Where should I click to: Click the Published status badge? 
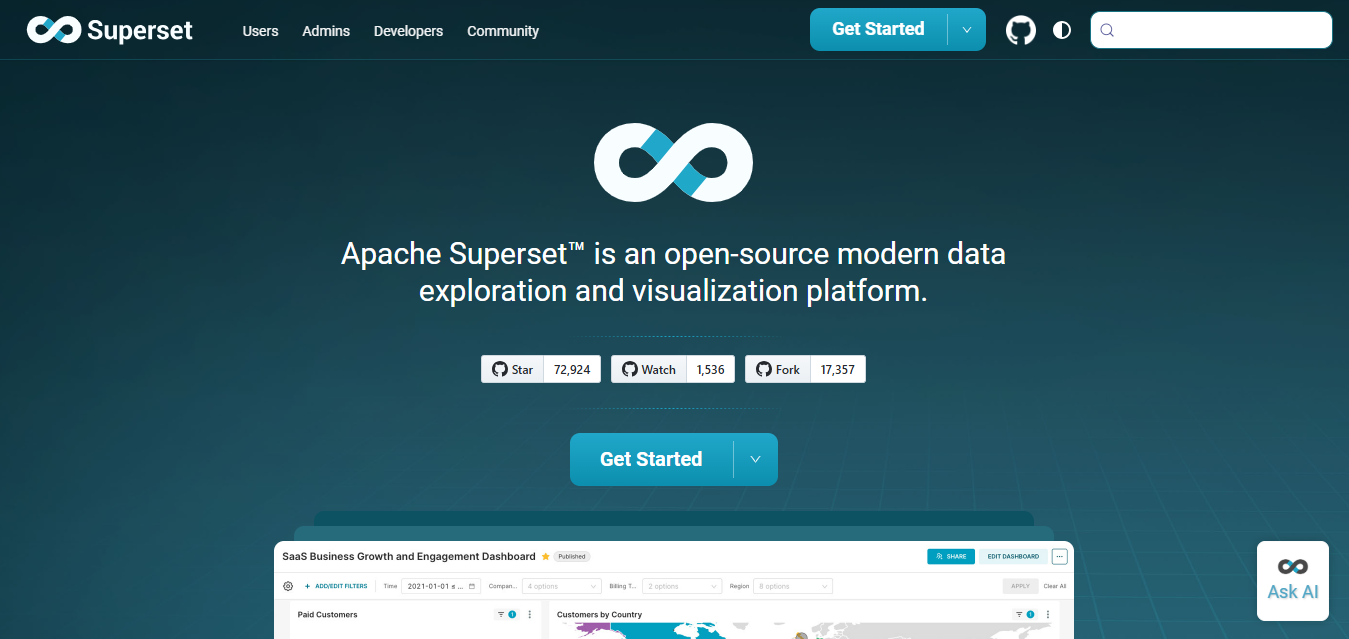(572, 556)
